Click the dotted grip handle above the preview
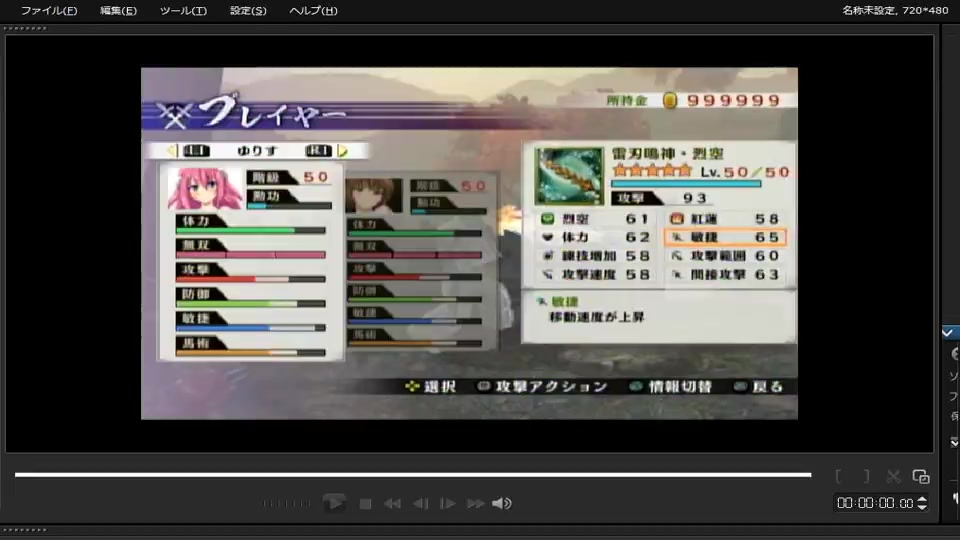Screen dimensions: 960x540 [25, 28]
